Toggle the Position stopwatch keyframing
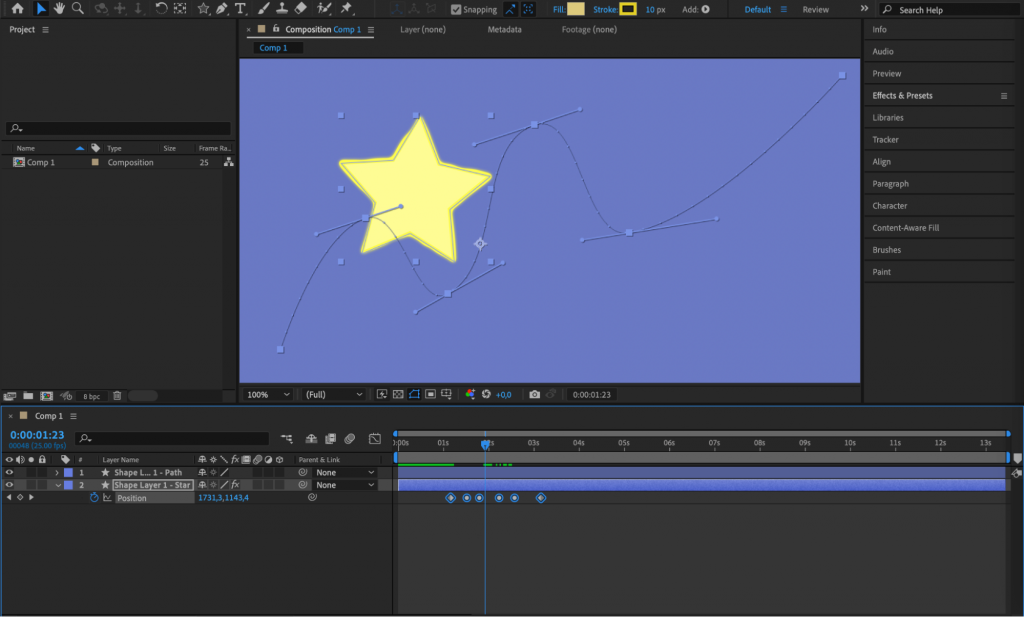 93,497
